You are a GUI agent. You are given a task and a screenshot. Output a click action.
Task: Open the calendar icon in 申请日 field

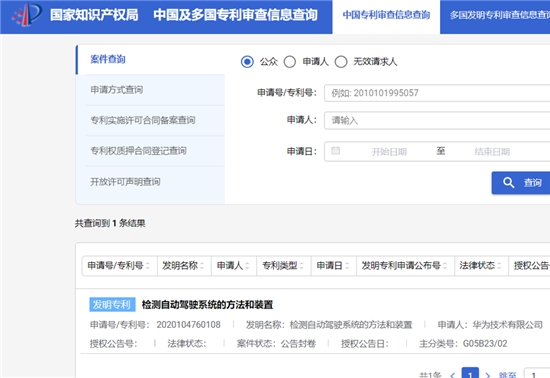tap(336, 151)
